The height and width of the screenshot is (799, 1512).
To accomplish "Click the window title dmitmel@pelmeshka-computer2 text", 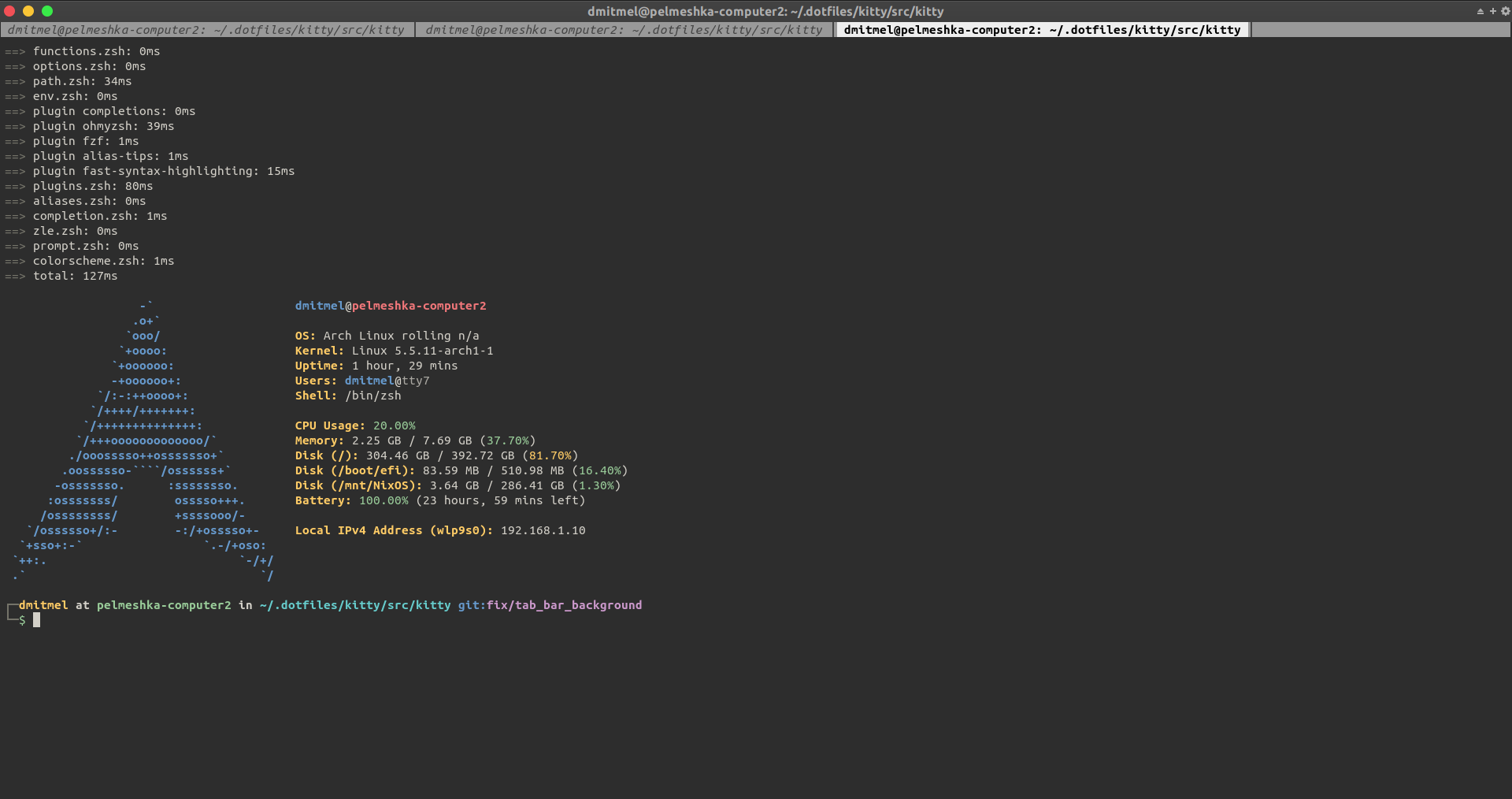I will coord(765,11).
